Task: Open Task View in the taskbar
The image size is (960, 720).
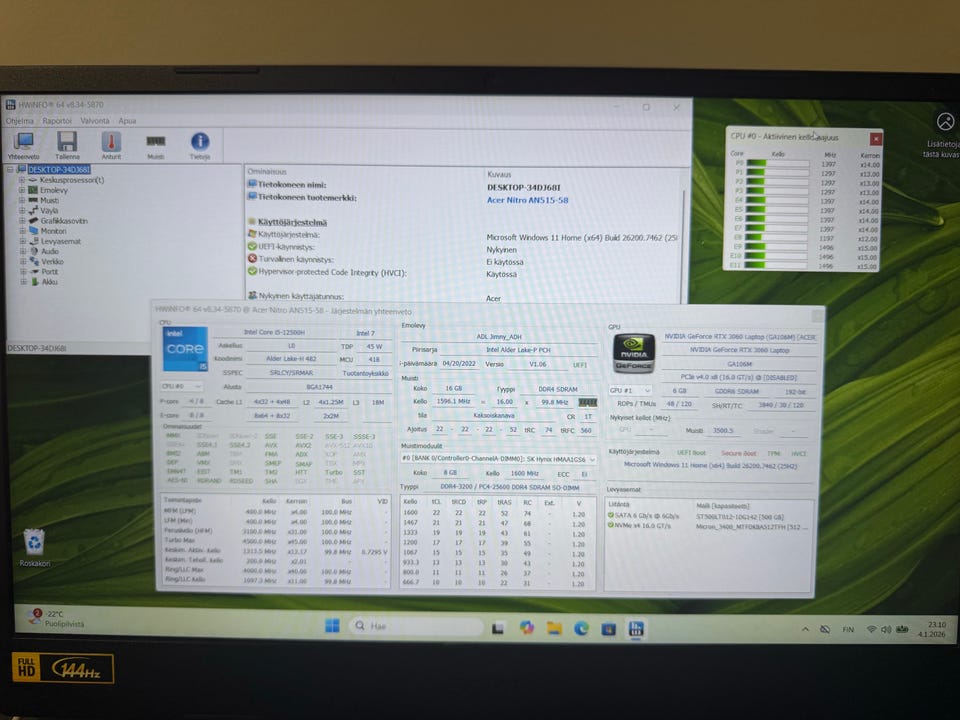Action: tap(498, 628)
